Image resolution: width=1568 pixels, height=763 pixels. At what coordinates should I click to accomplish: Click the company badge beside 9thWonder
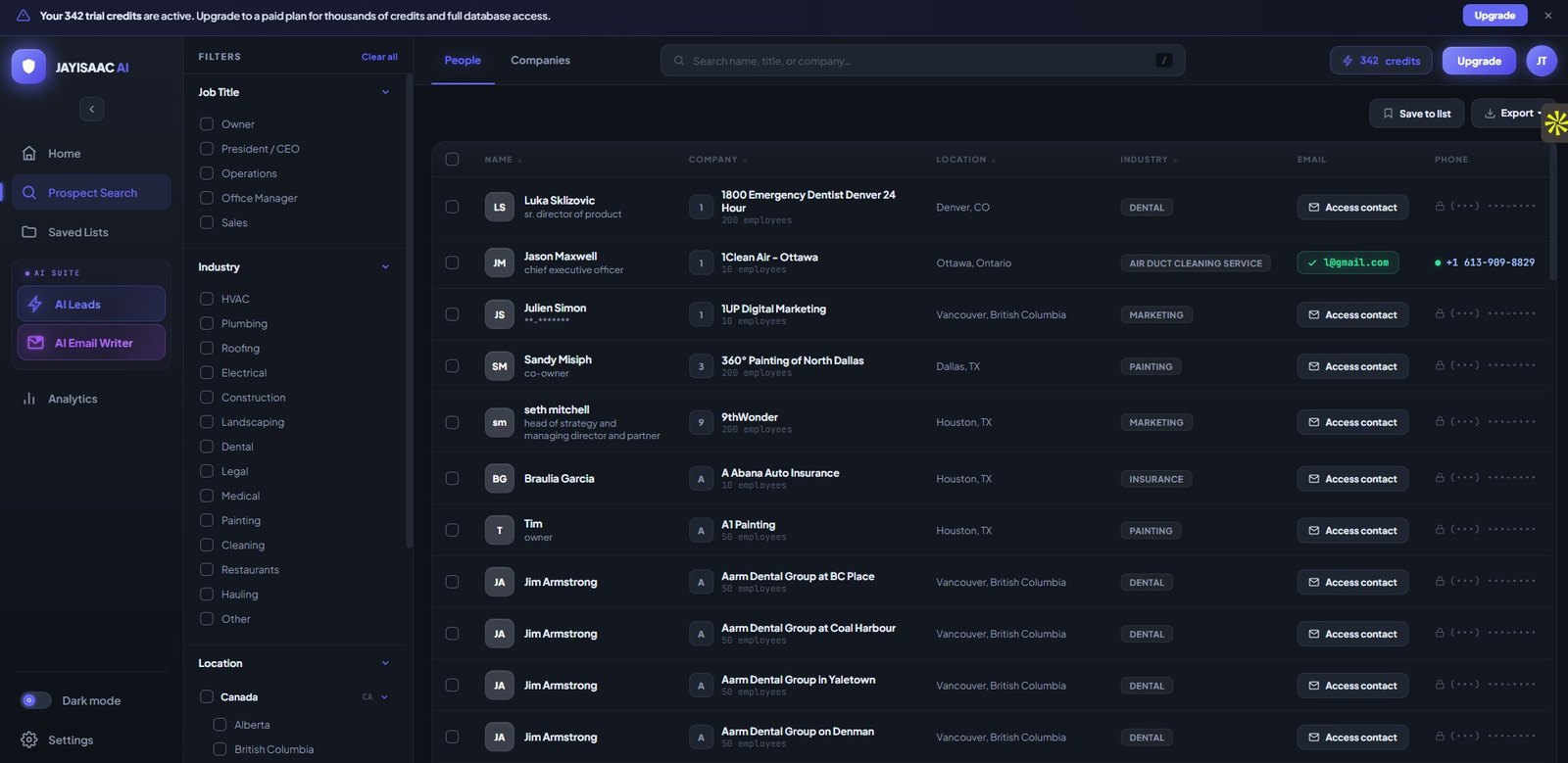tap(701, 423)
